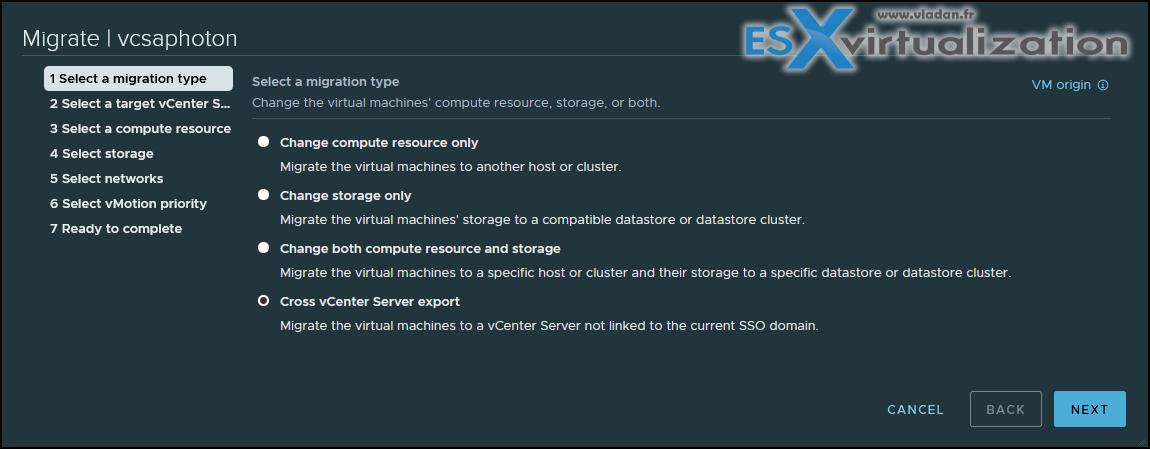Click the CANCEL button
The height and width of the screenshot is (449, 1150).
915,409
